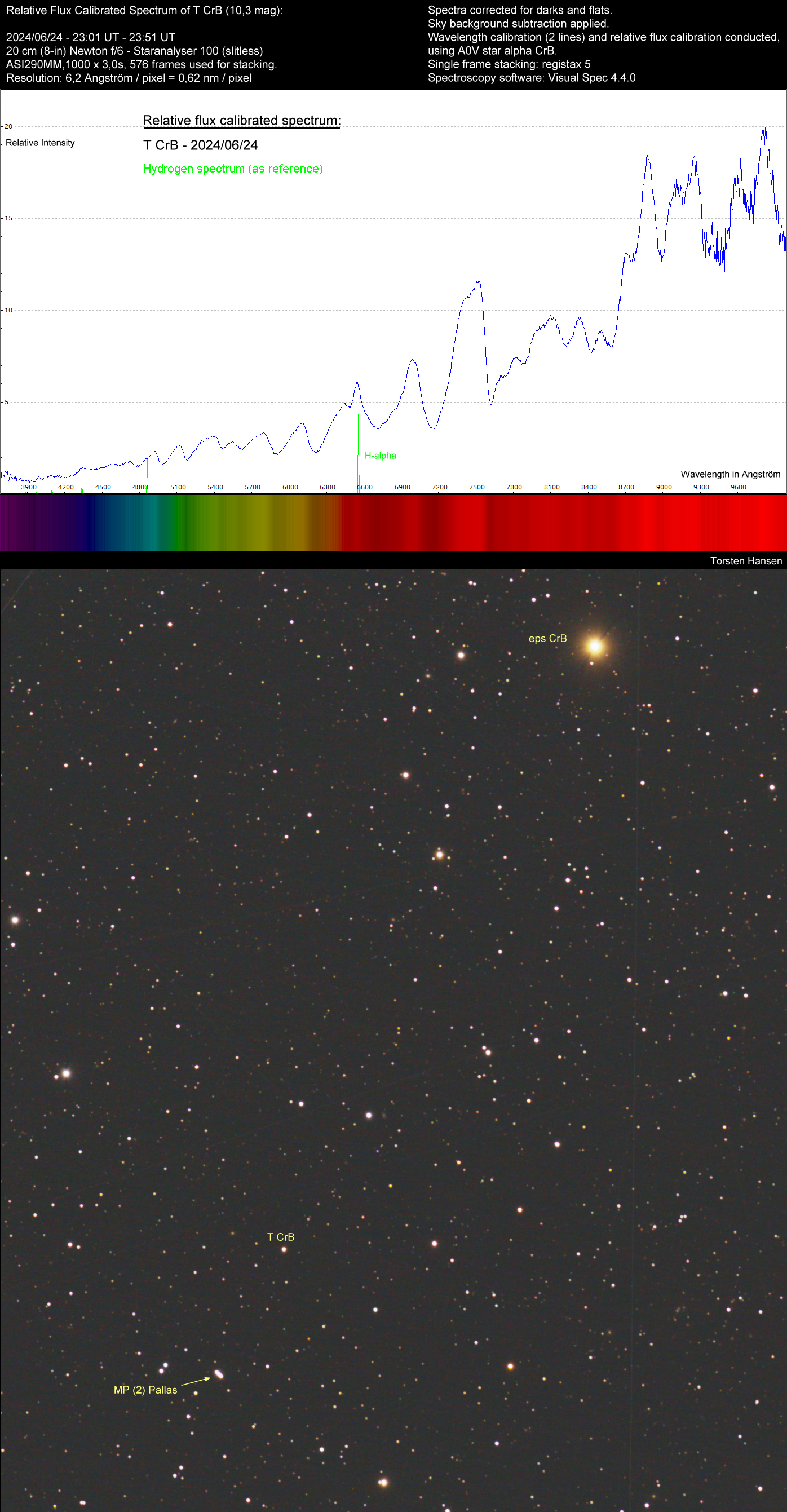Click the wavelength tick "4200"
Viewport: 787px width, 1512px height.
[66, 488]
